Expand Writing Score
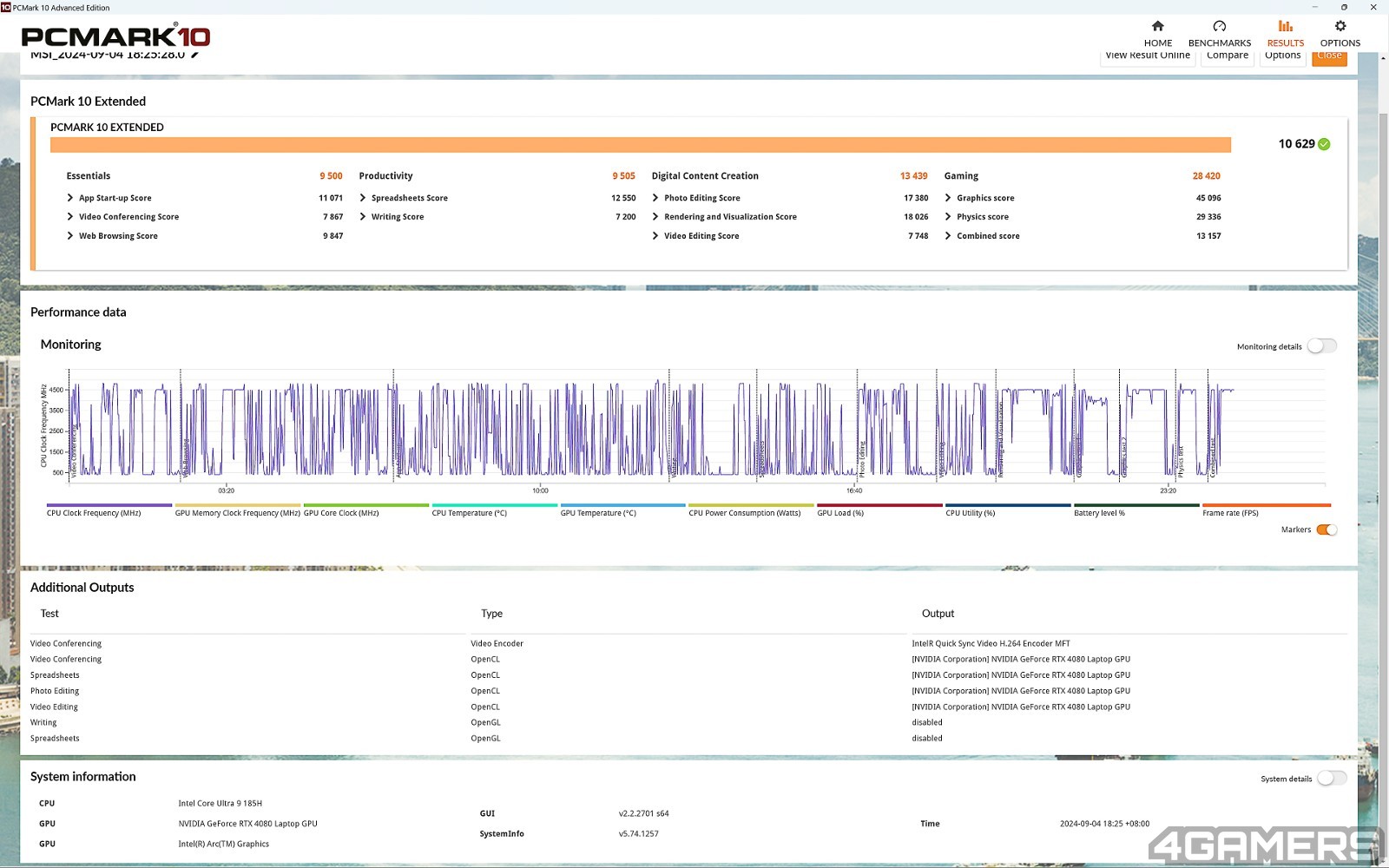 point(363,217)
